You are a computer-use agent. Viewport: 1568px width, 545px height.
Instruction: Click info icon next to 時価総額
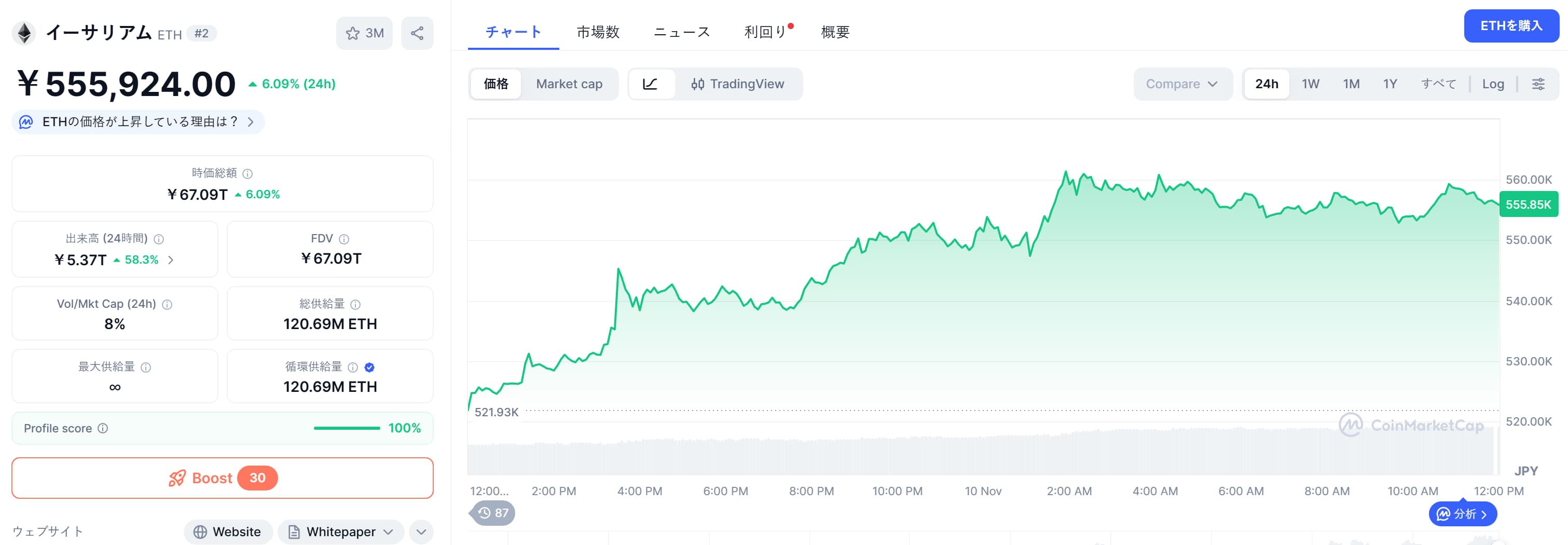pos(247,173)
